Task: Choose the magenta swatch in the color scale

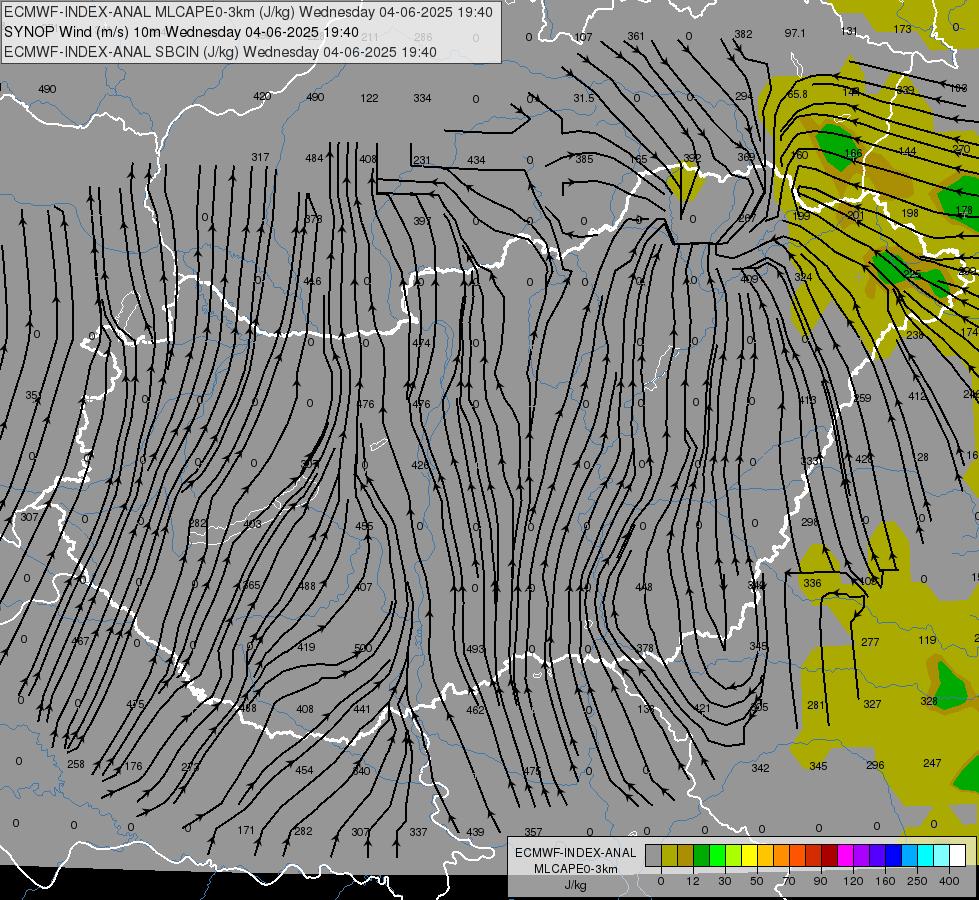Action: click(x=846, y=855)
